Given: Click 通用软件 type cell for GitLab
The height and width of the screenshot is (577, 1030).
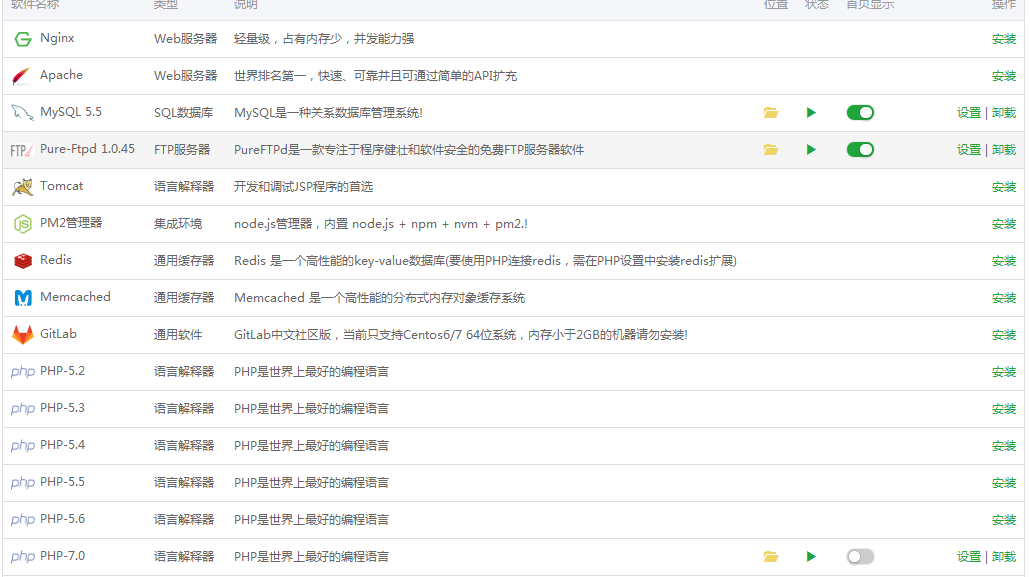Looking at the screenshot, I should (178, 335).
